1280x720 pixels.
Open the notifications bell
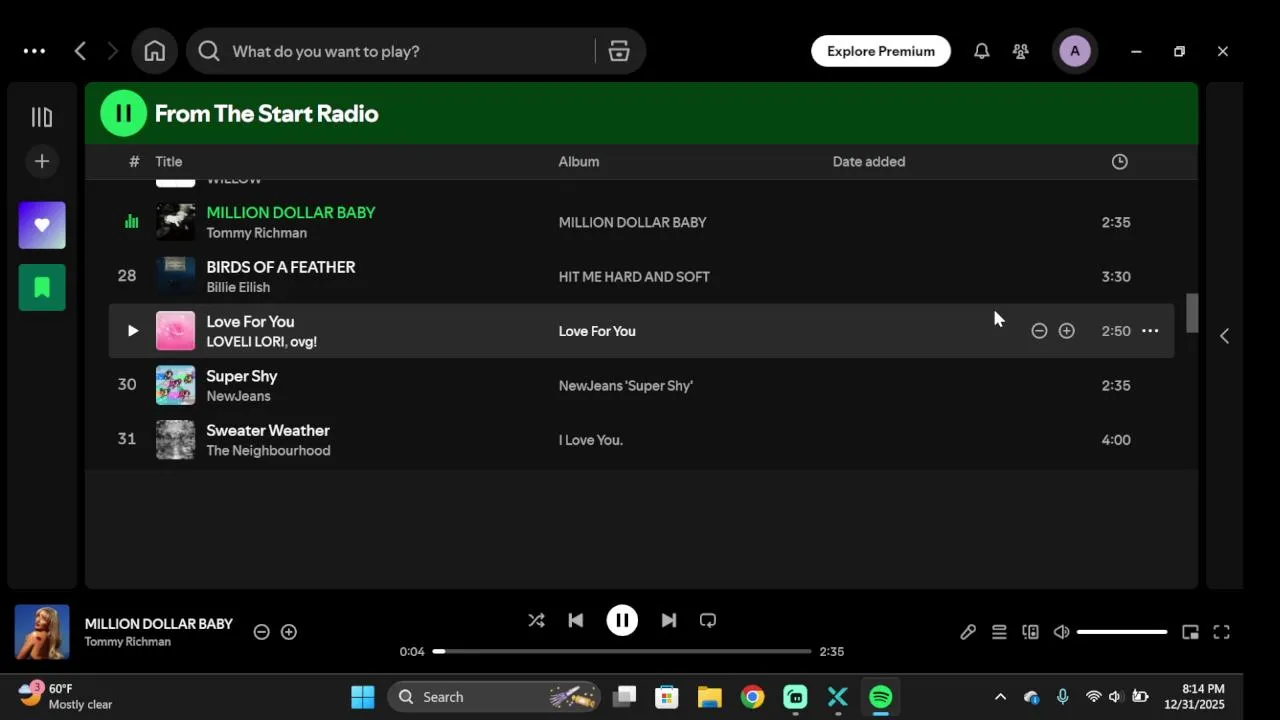pos(982,51)
